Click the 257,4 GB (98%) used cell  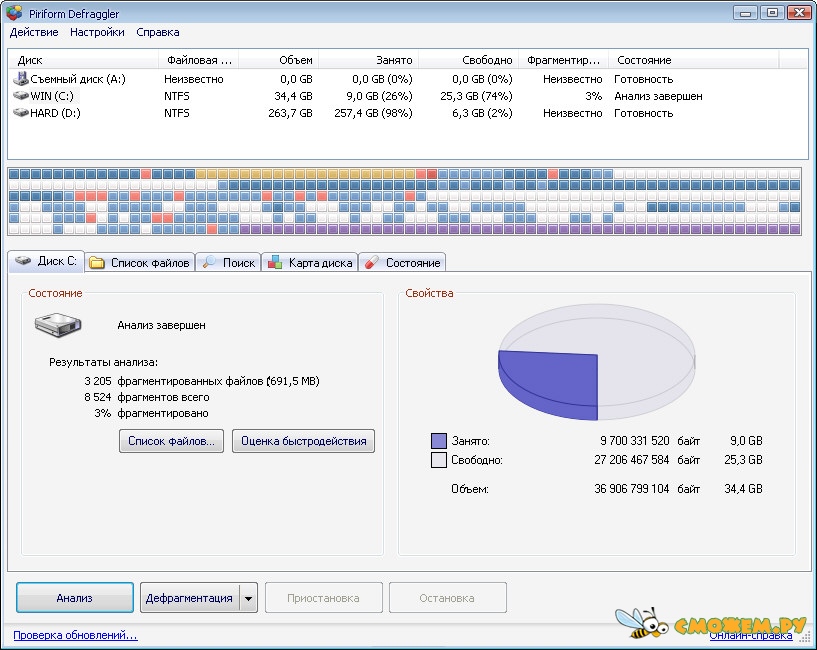pos(373,113)
